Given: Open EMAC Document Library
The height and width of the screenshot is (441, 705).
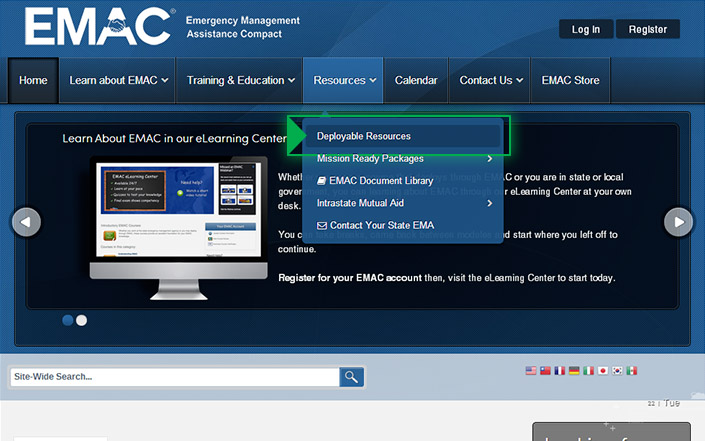Looking at the screenshot, I should coord(403,181).
